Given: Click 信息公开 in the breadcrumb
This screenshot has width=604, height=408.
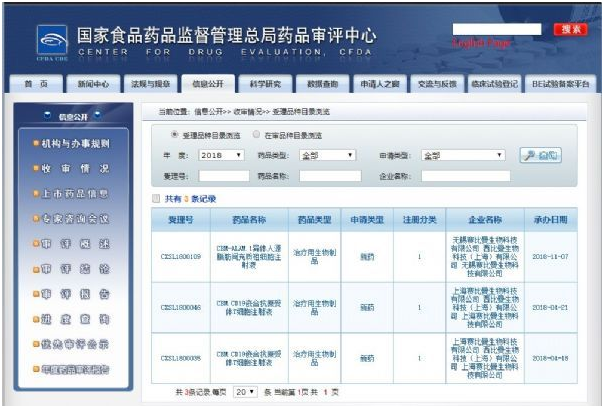Looking at the screenshot, I should [x=208, y=112].
